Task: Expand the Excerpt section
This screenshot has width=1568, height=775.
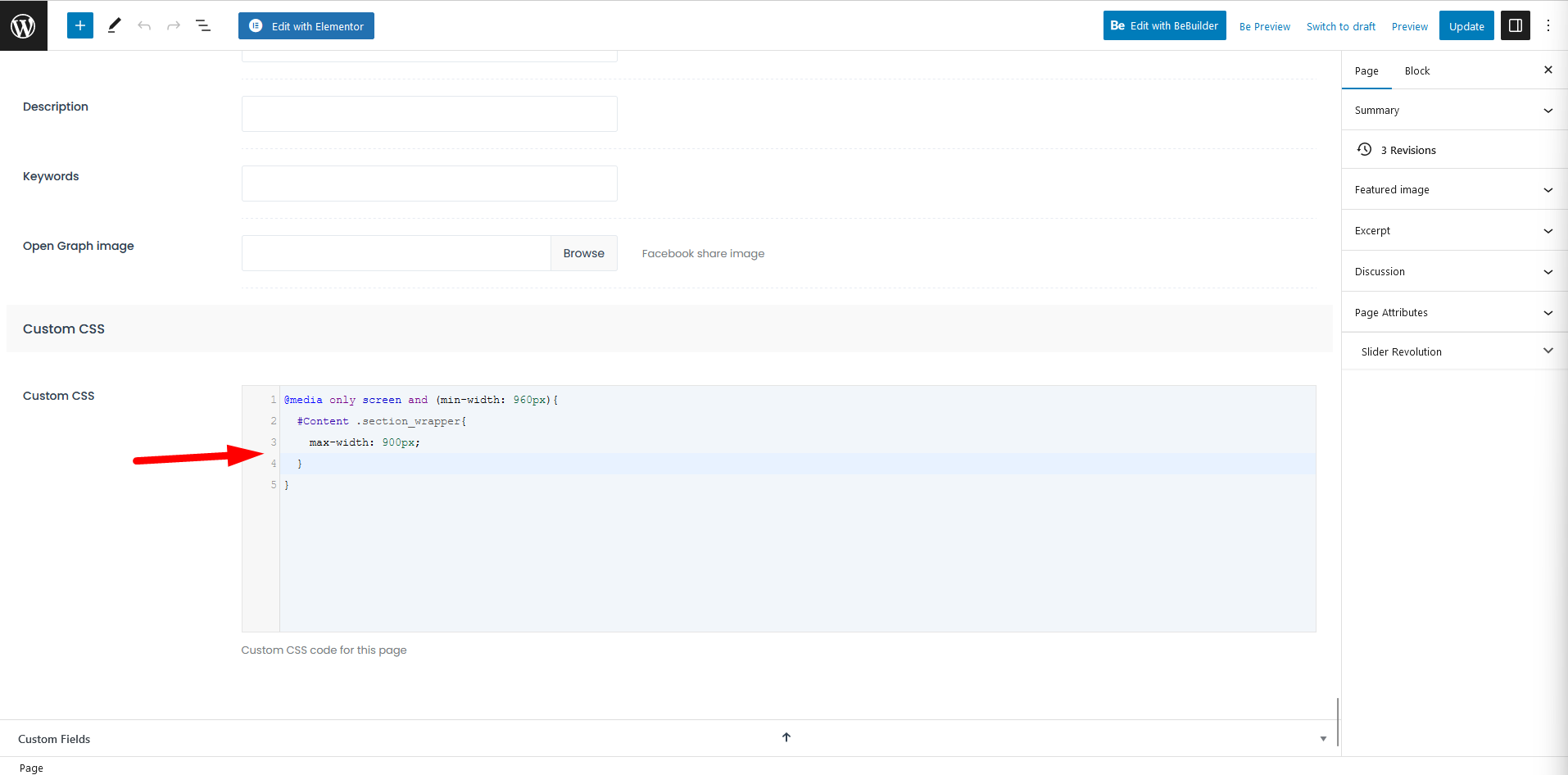Action: [x=1454, y=230]
